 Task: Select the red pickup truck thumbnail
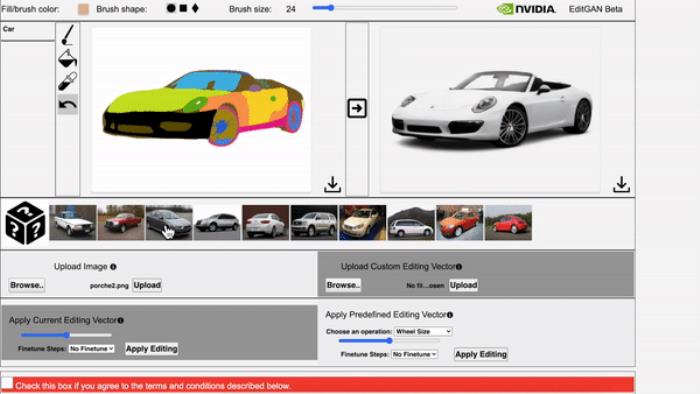click(121, 223)
